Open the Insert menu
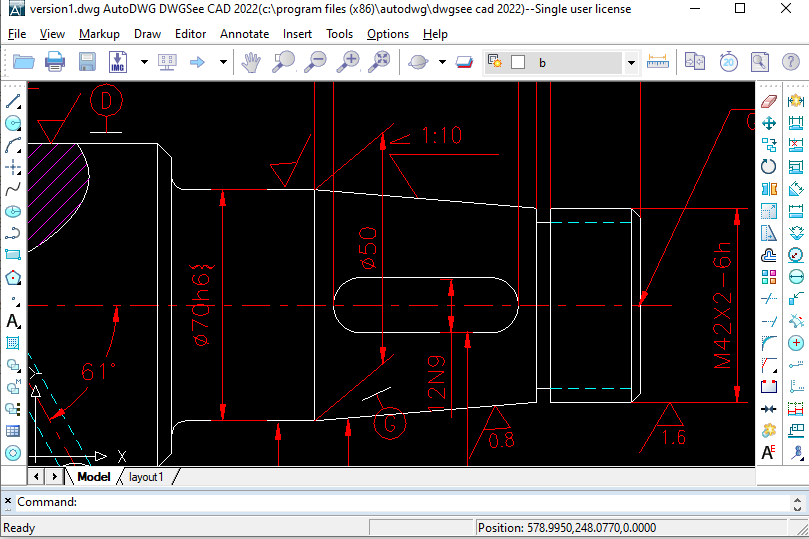 pyautogui.click(x=297, y=34)
